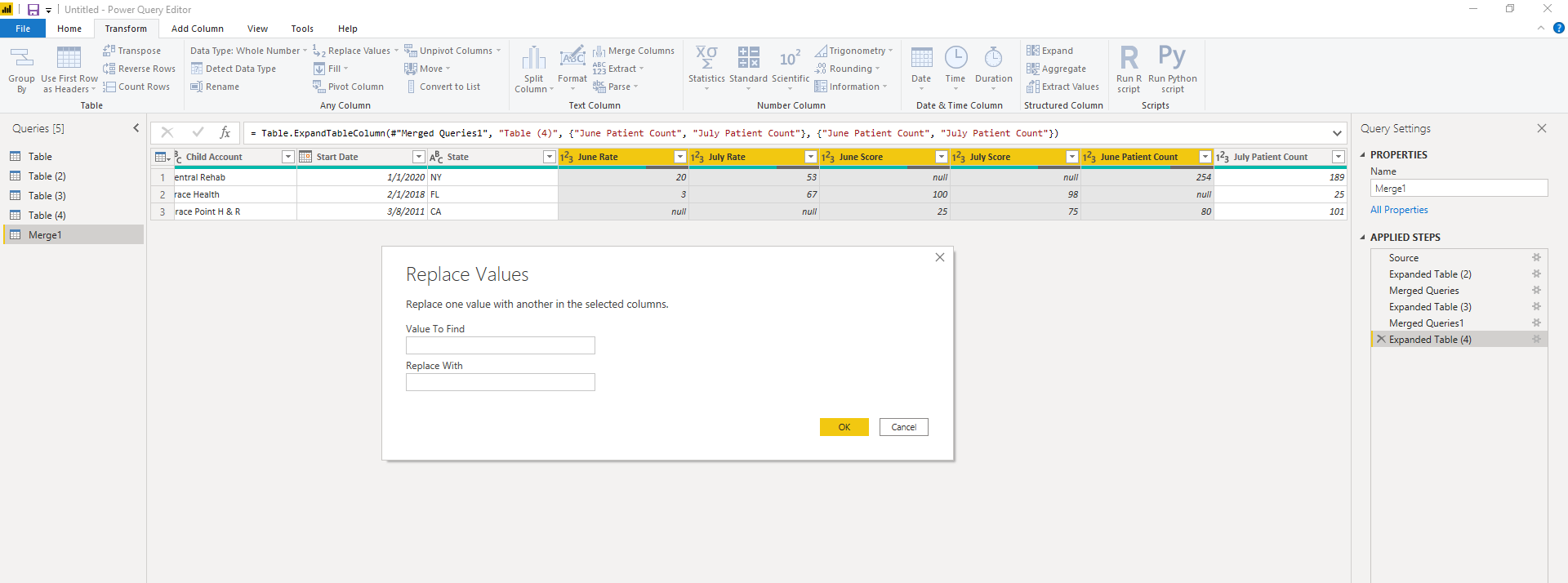The height and width of the screenshot is (583, 1568).
Task: Expand the formula bar chevron
Action: pos(1337,133)
